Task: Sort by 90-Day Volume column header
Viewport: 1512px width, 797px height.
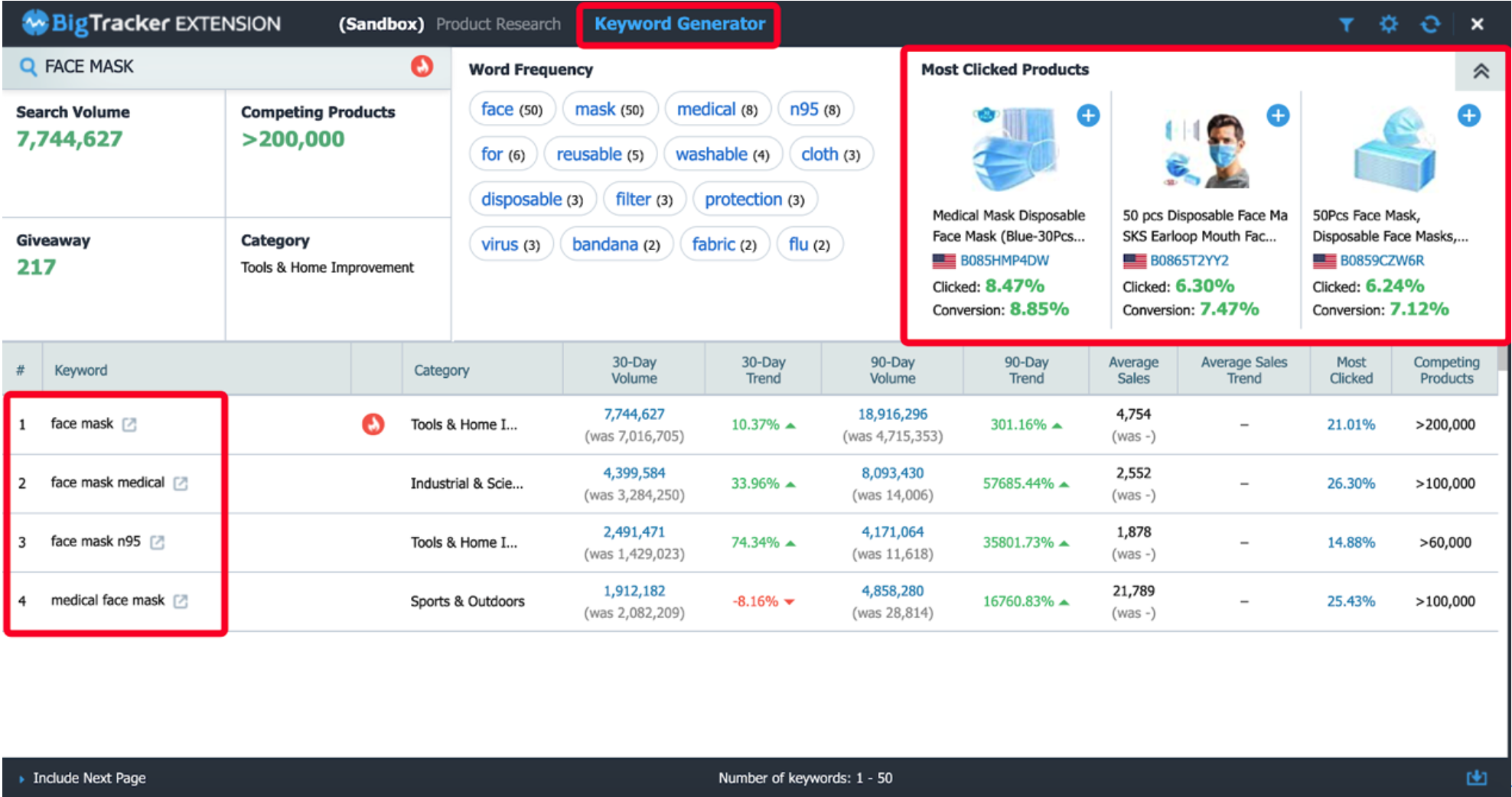Action: (892, 370)
